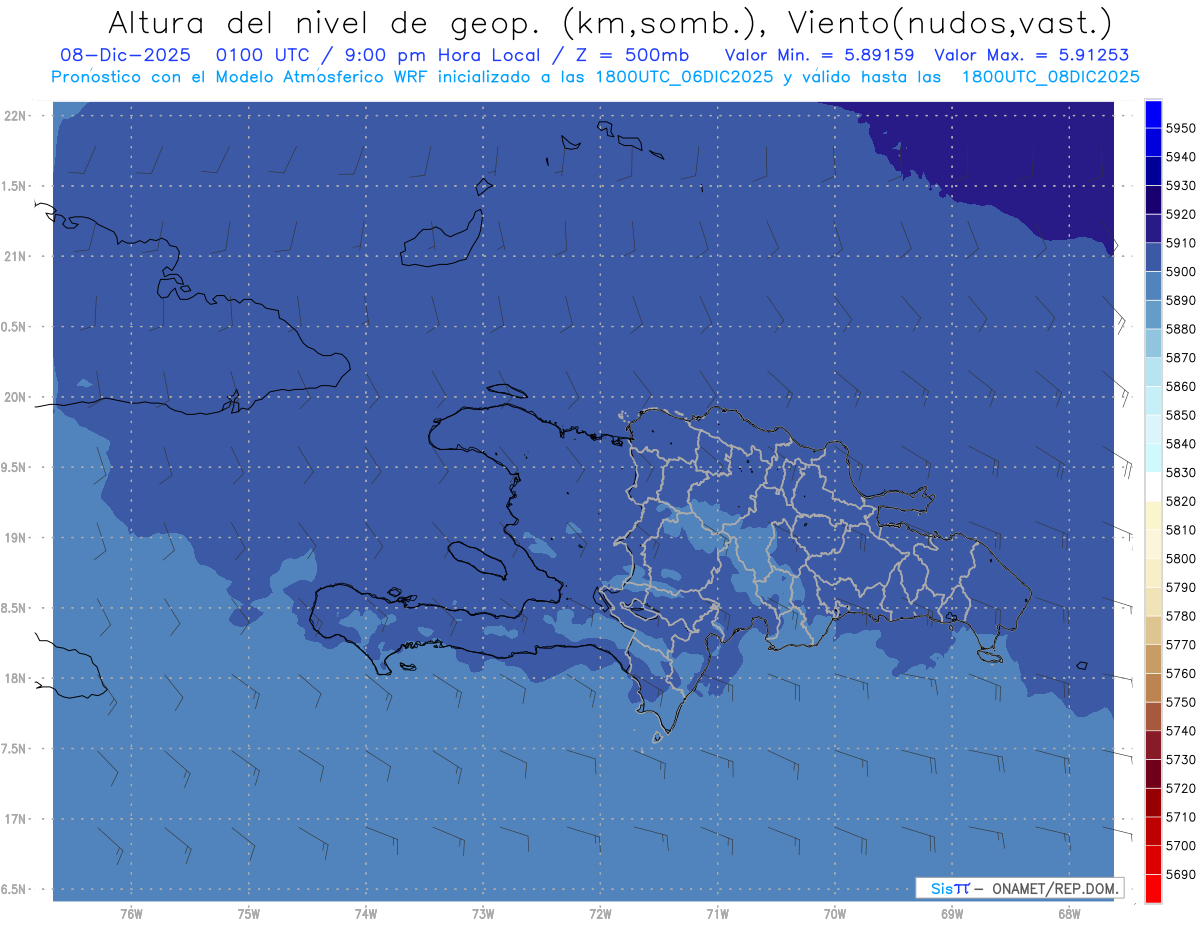Click the '1800UTC_08DIC2025' valid-until time
Screen dimensions: 1200x927
pyautogui.click(x=1049, y=77)
